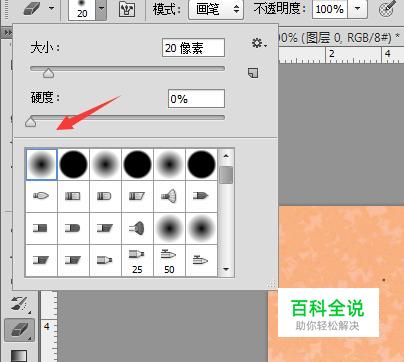The width and height of the screenshot is (404, 362).
Task: Select the pencil-tip brush labeled 25
Action: (x=137, y=261)
